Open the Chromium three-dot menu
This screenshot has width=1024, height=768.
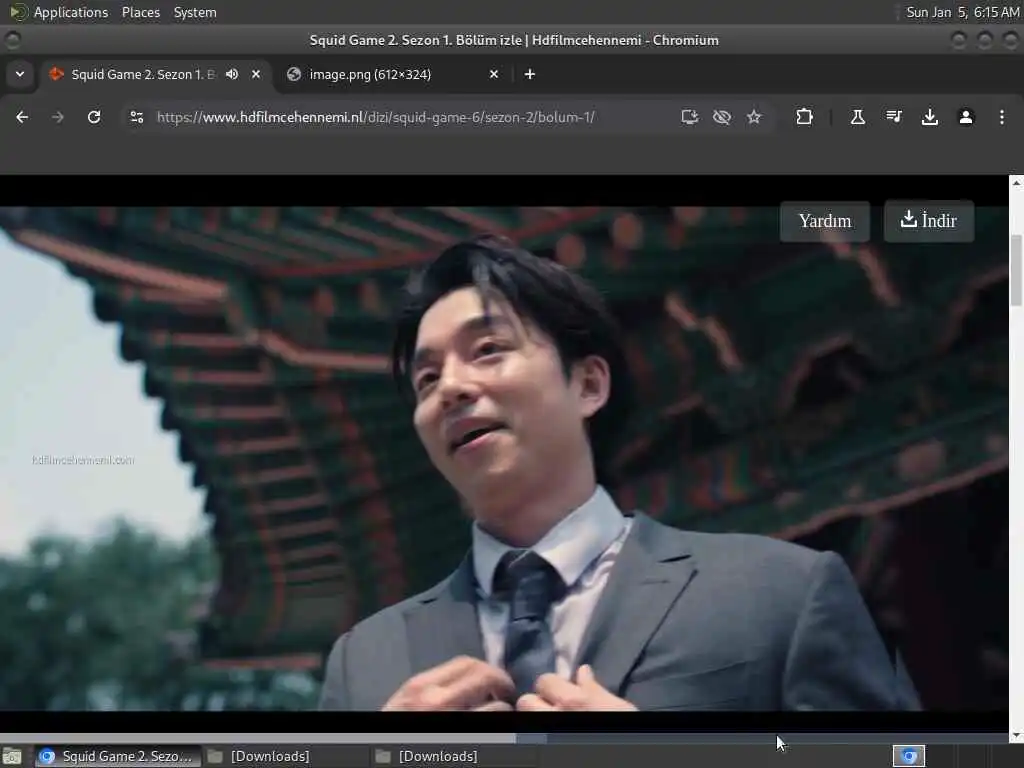coord(1002,117)
